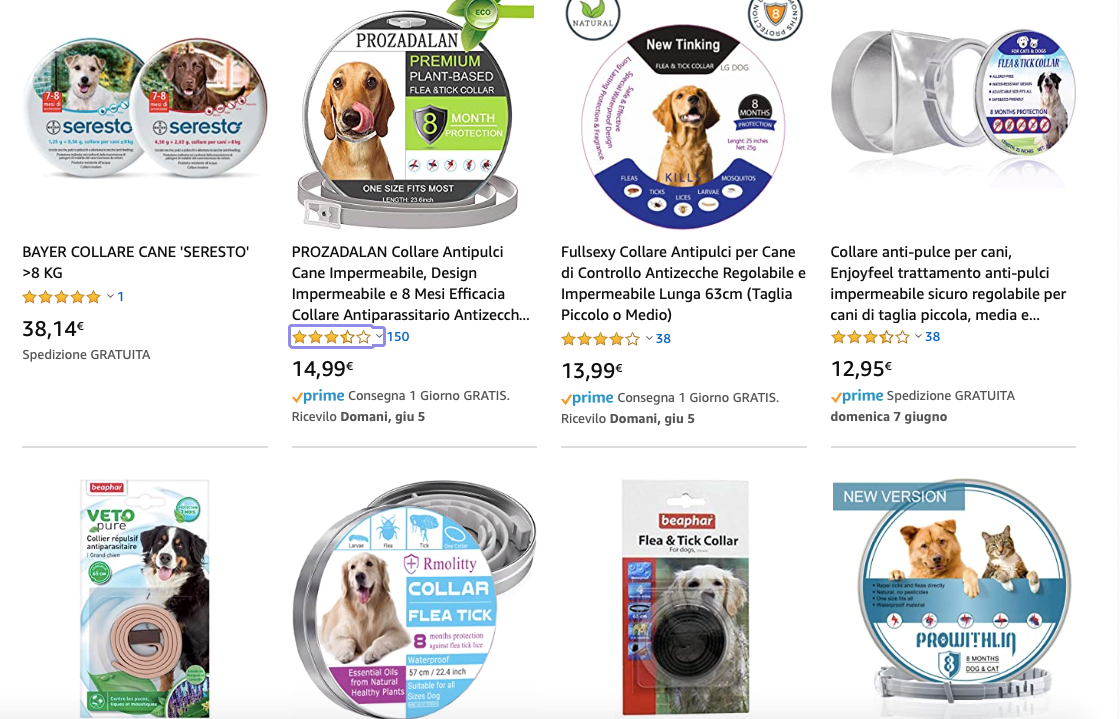The width and height of the screenshot is (1120, 719).
Task: Click Fullsexy collar star rating
Action: coord(601,339)
